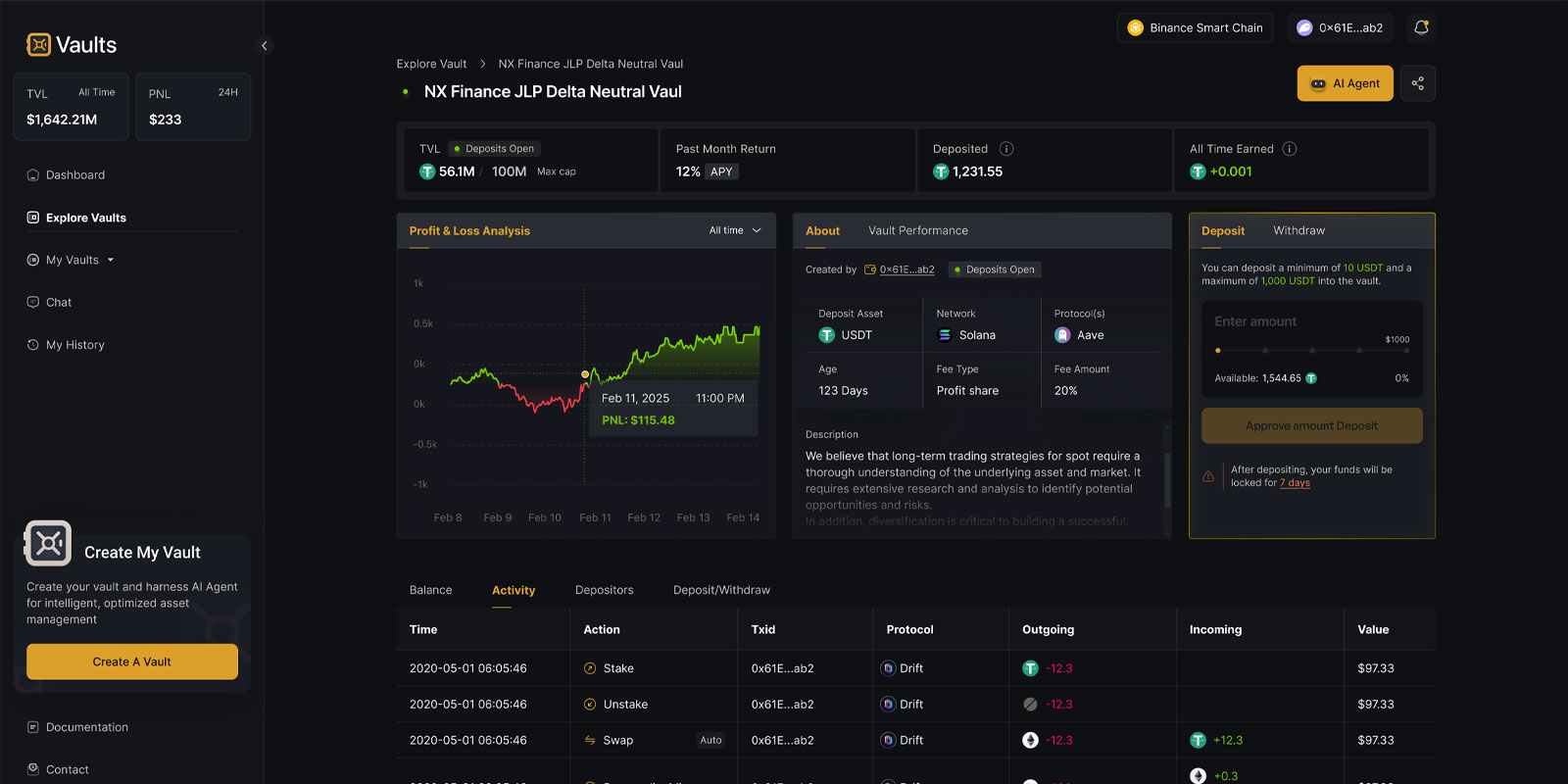Image resolution: width=1568 pixels, height=784 pixels.
Task: Click the lock warning triangle icon
Action: (x=1208, y=476)
